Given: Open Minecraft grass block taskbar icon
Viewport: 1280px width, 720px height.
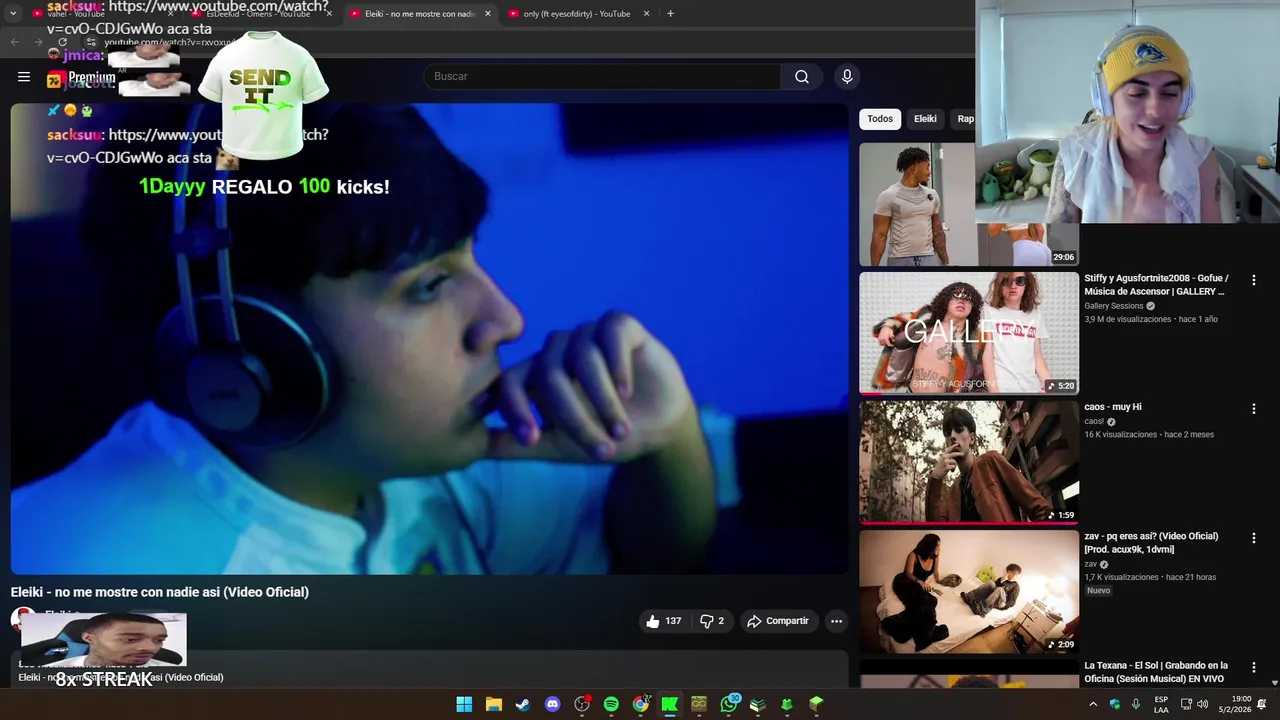Looking at the screenshot, I should [x=816, y=704].
